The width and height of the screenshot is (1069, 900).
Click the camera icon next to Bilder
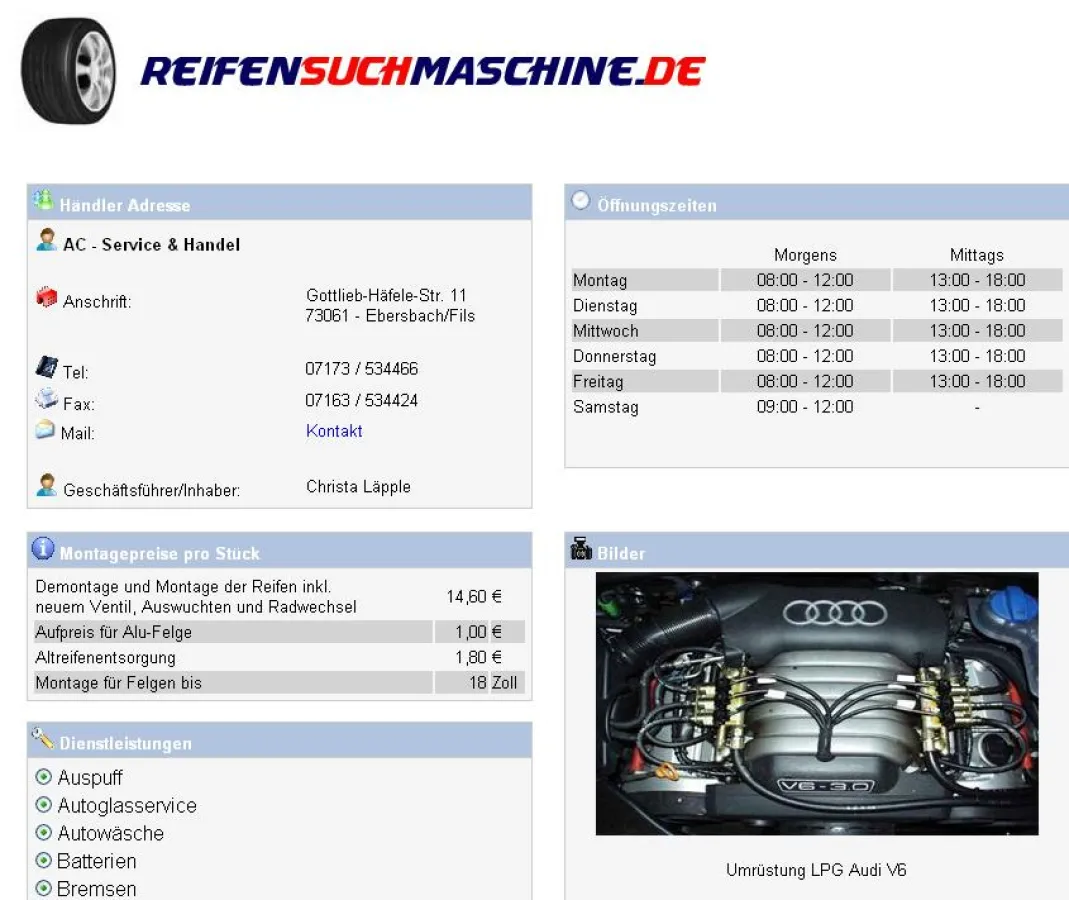tap(581, 549)
